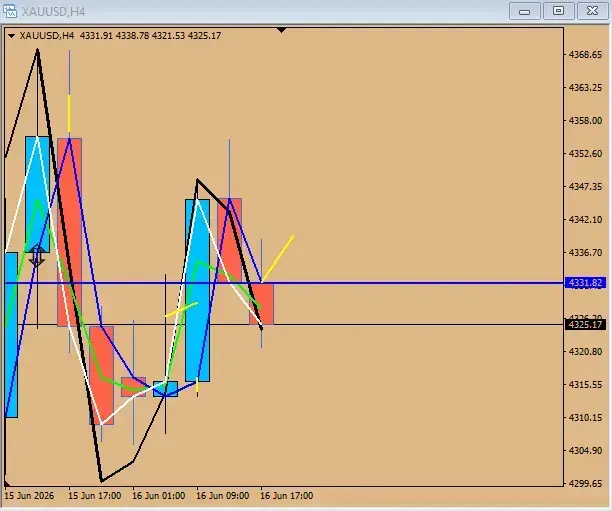Click the 4336.70 price scale value
The width and height of the screenshot is (612, 511).
point(585,253)
